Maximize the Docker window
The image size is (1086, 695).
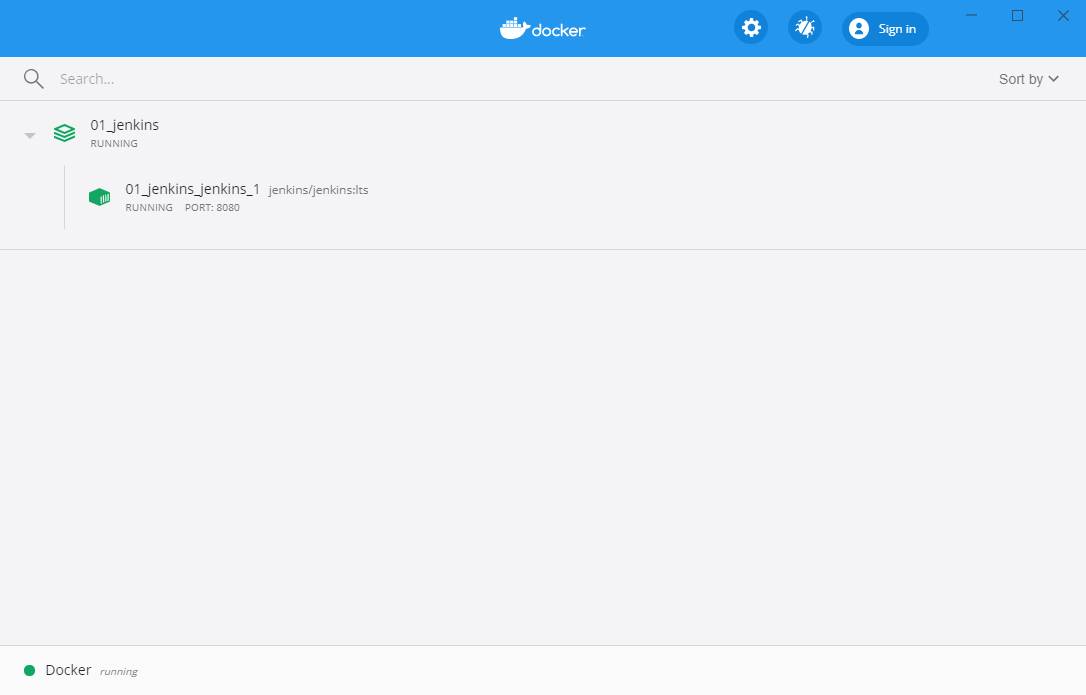[x=1017, y=15]
